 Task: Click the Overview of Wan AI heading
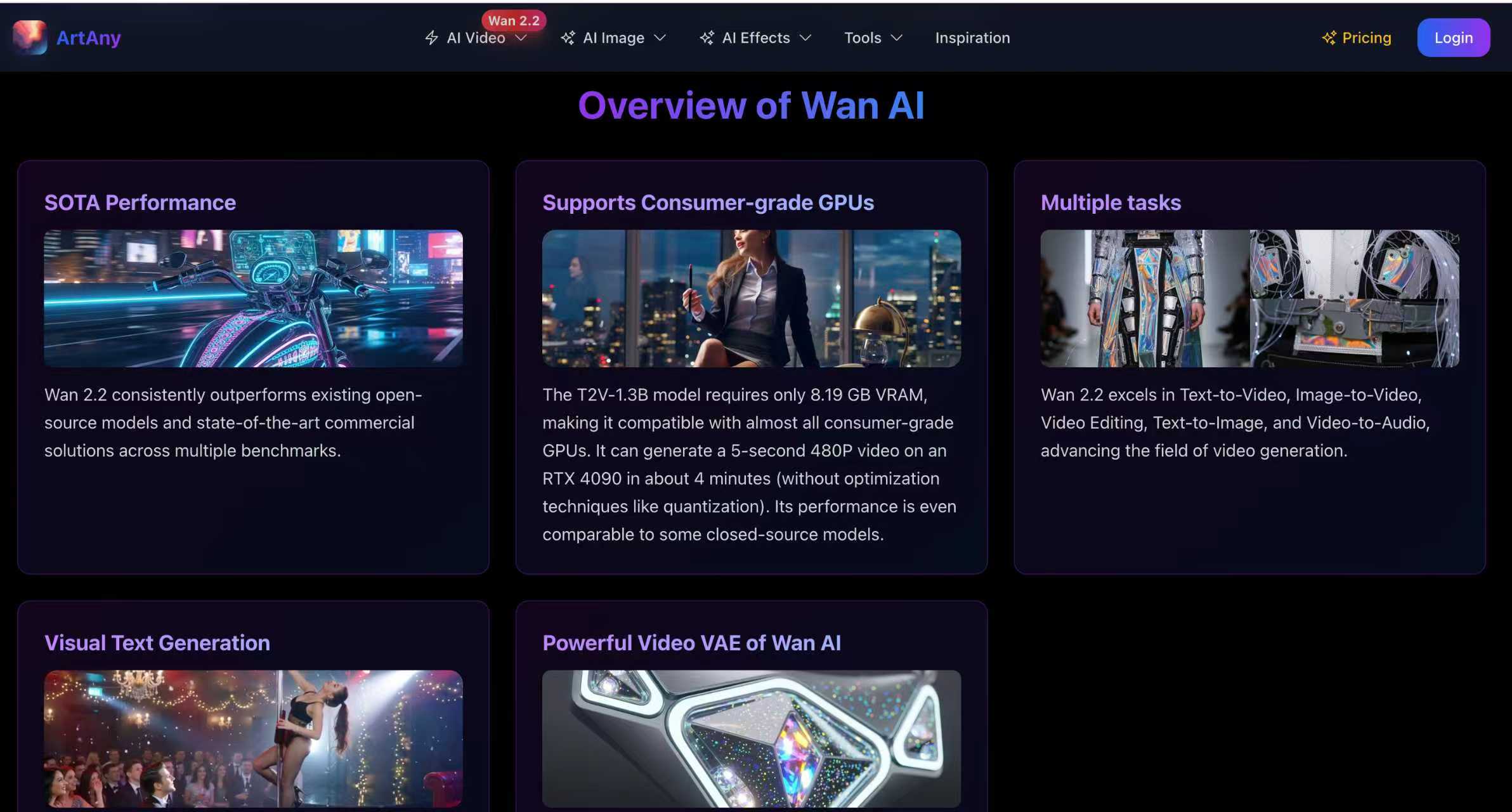(751, 105)
